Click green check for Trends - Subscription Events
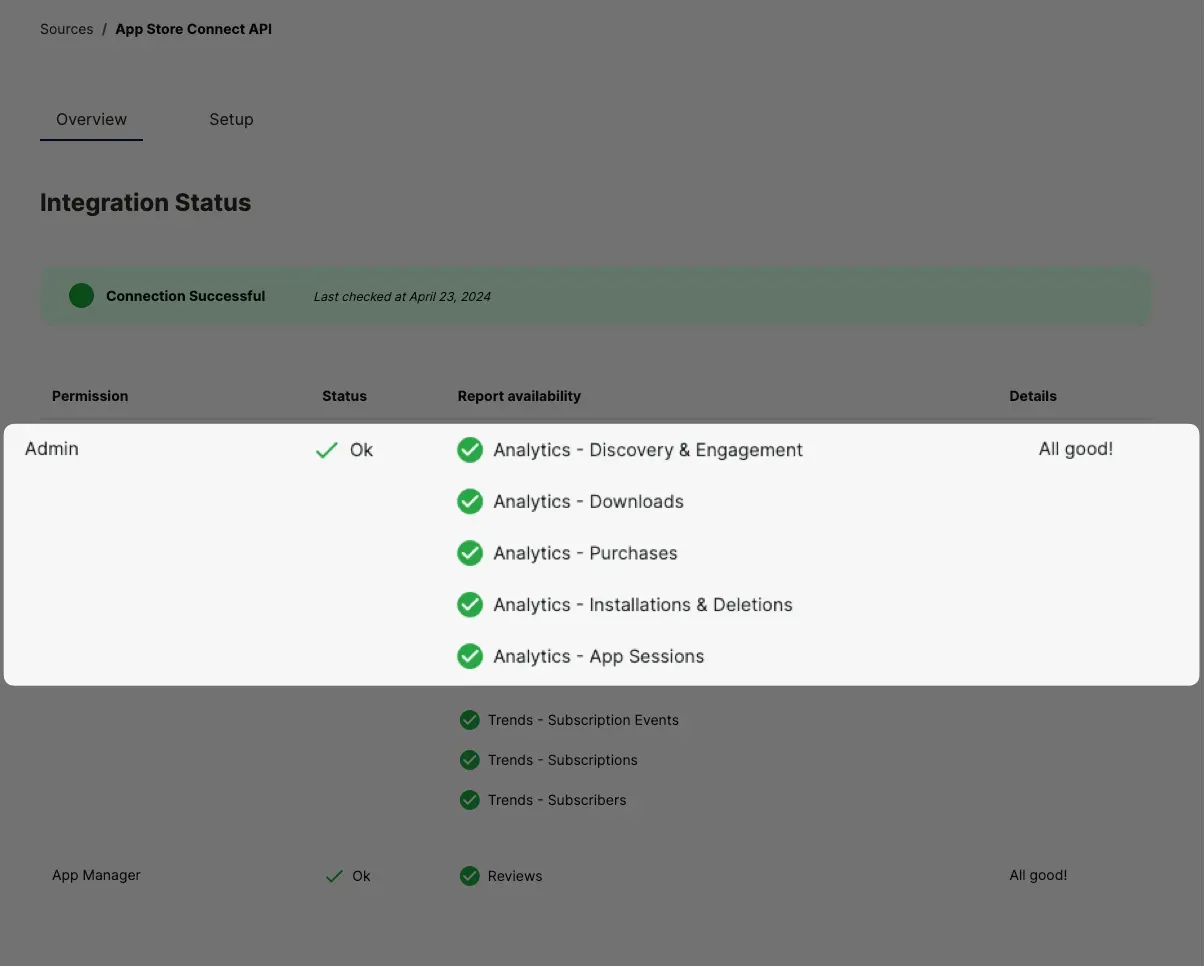Image resolution: width=1204 pixels, height=966 pixels. click(470, 720)
